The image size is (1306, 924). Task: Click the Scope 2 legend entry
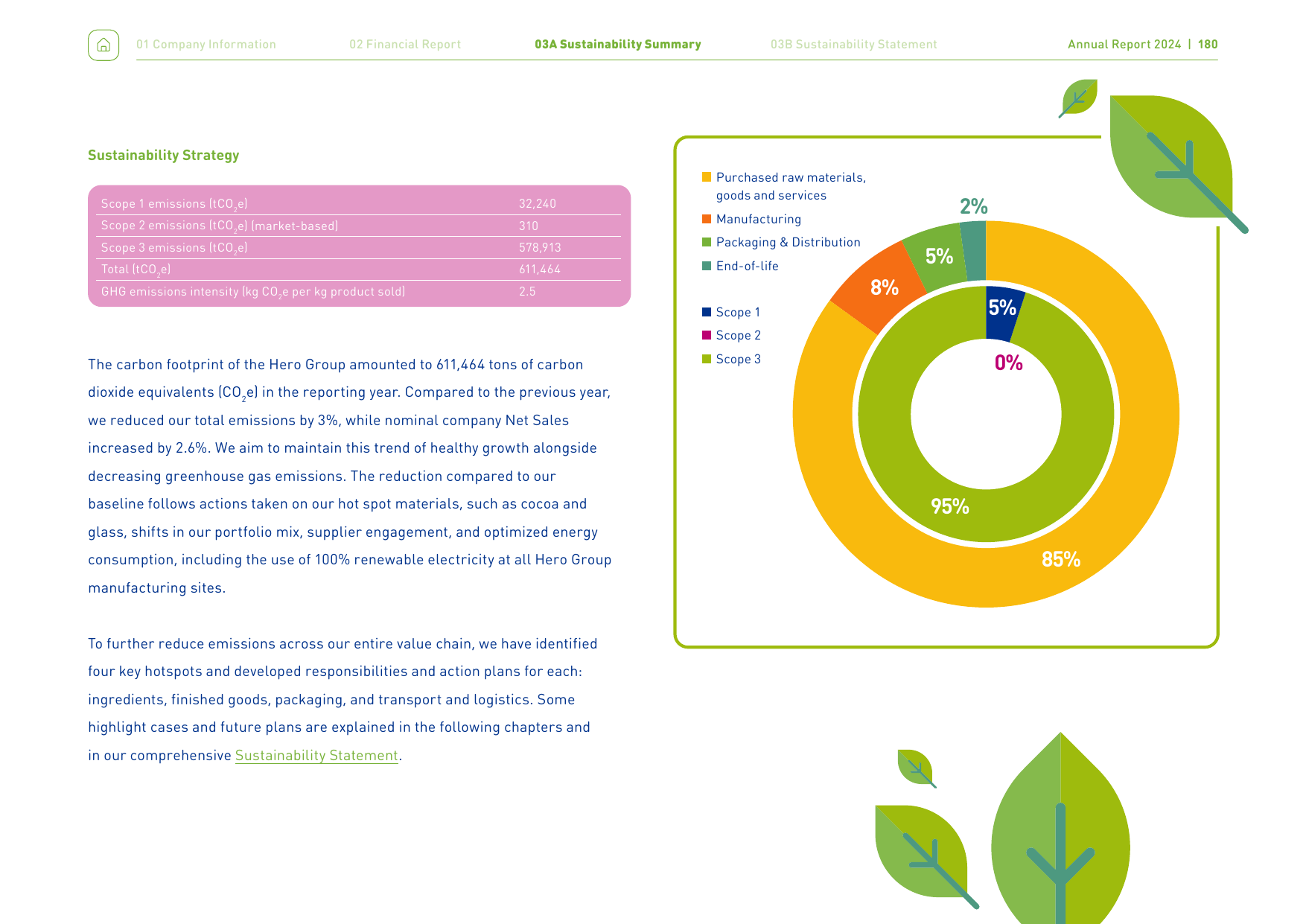pyautogui.click(x=731, y=335)
